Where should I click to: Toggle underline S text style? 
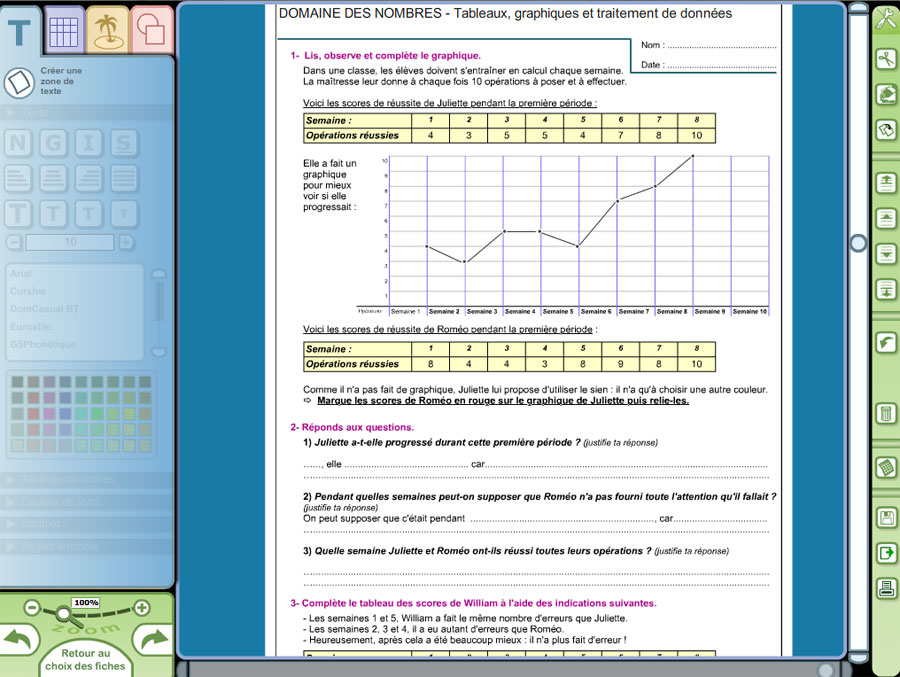(x=122, y=143)
